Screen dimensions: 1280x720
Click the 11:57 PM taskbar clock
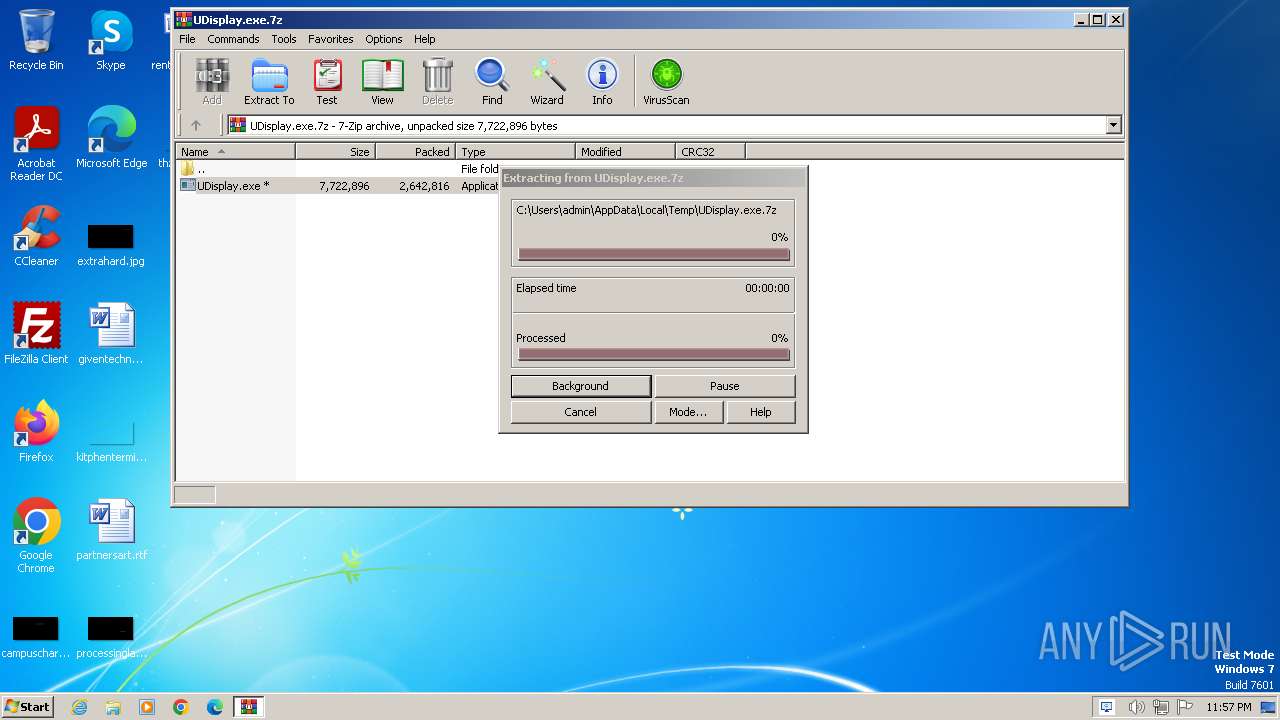pos(1229,707)
